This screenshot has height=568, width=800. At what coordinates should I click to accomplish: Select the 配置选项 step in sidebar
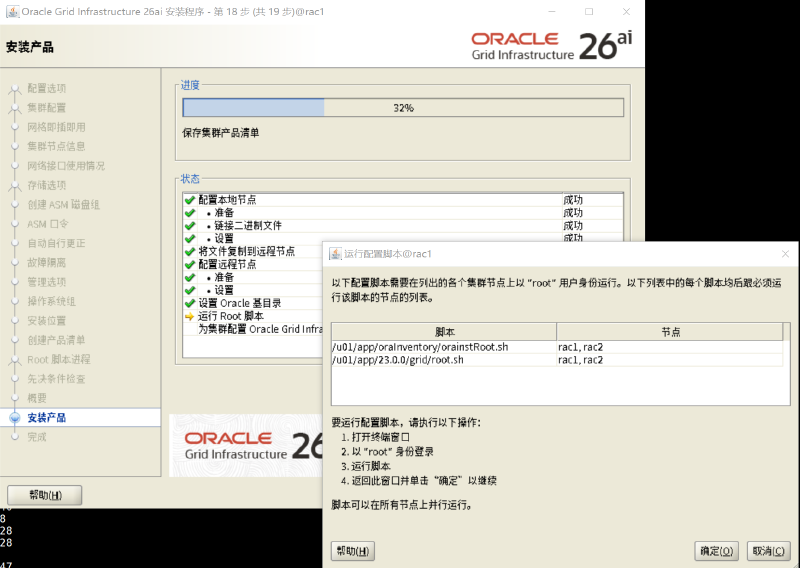click(x=46, y=88)
